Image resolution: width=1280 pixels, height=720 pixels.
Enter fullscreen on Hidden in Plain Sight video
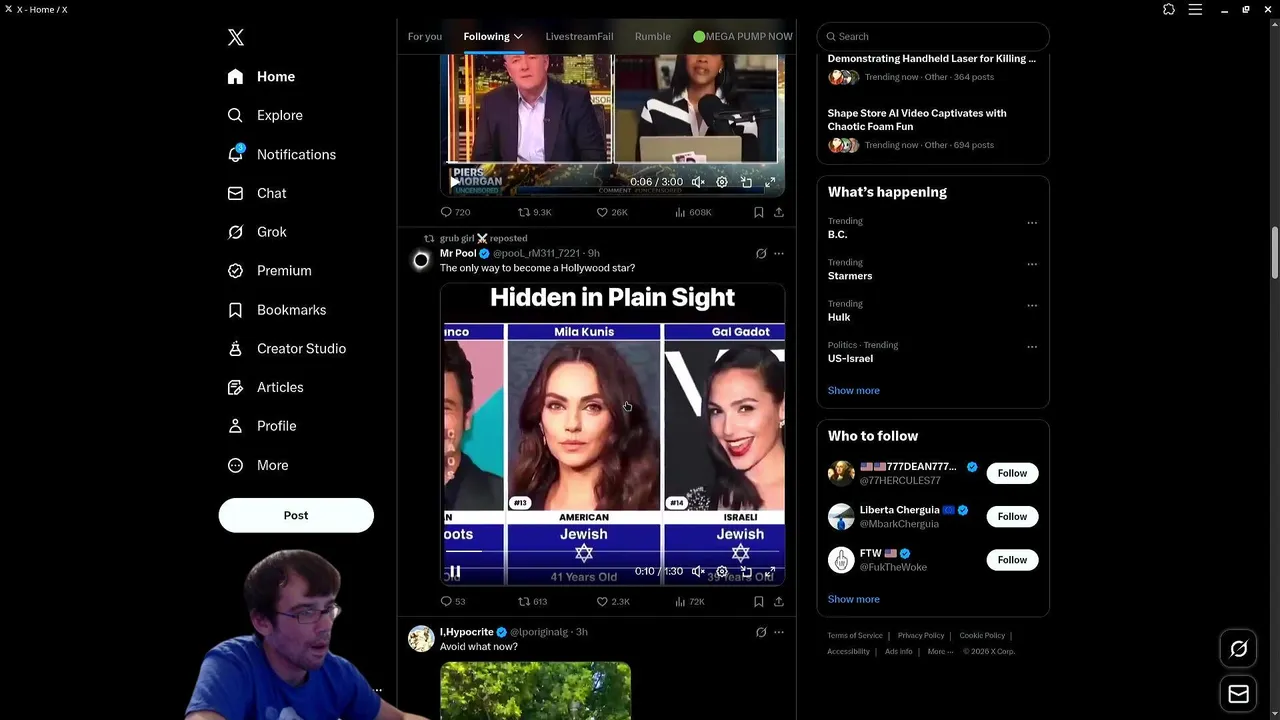(x=770, y=571)
